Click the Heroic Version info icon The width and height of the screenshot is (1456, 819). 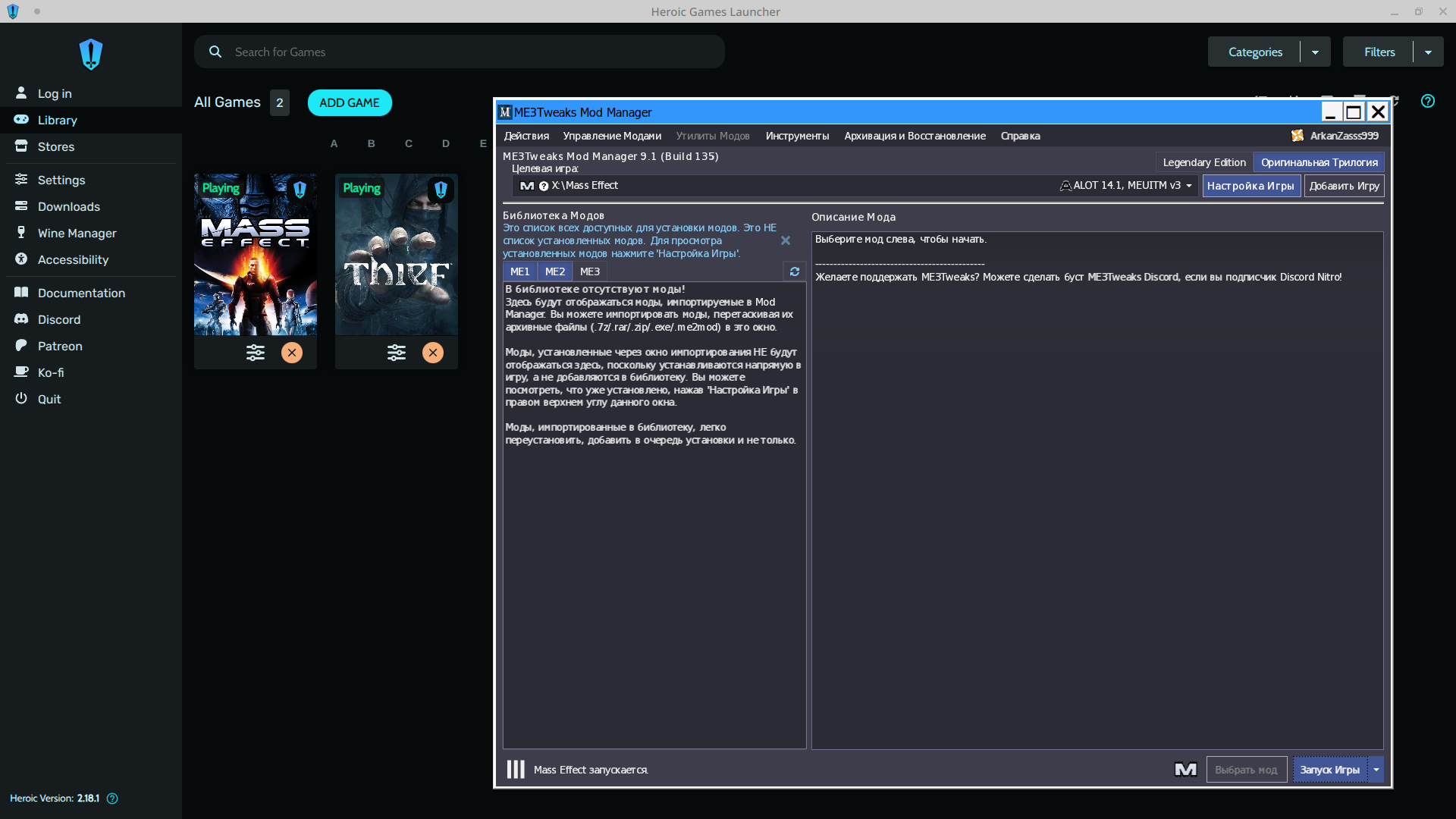[112, 799]
